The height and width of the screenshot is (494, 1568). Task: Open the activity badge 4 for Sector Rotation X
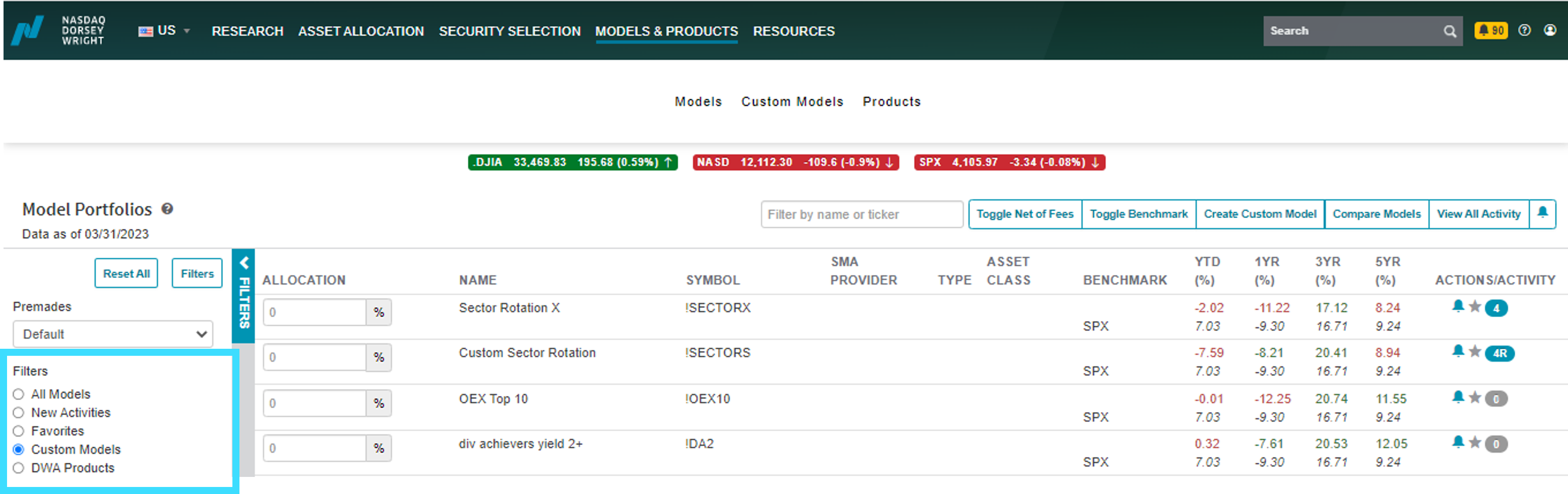(x=1496, y=308)
